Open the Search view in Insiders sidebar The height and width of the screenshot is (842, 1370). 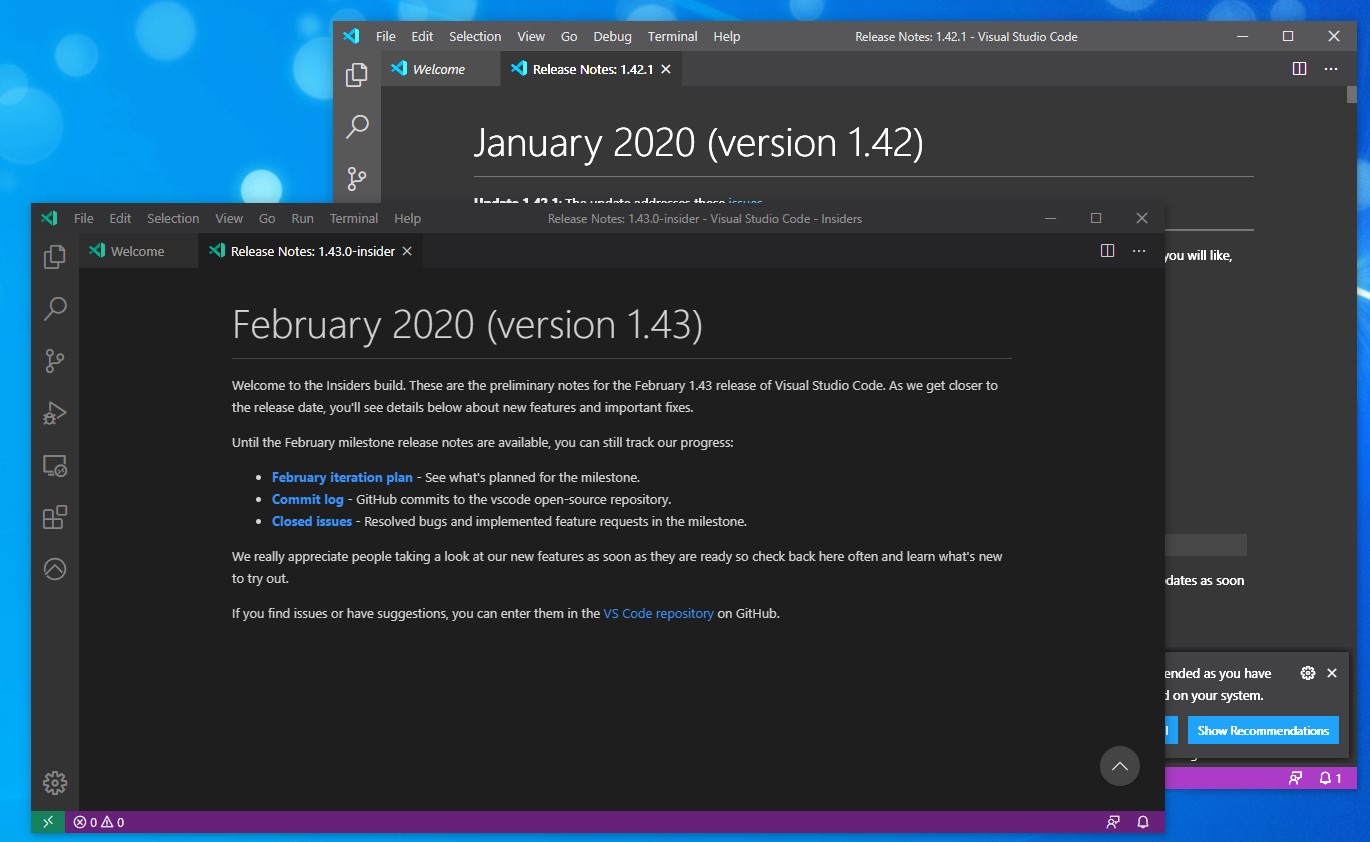point(54,308)
